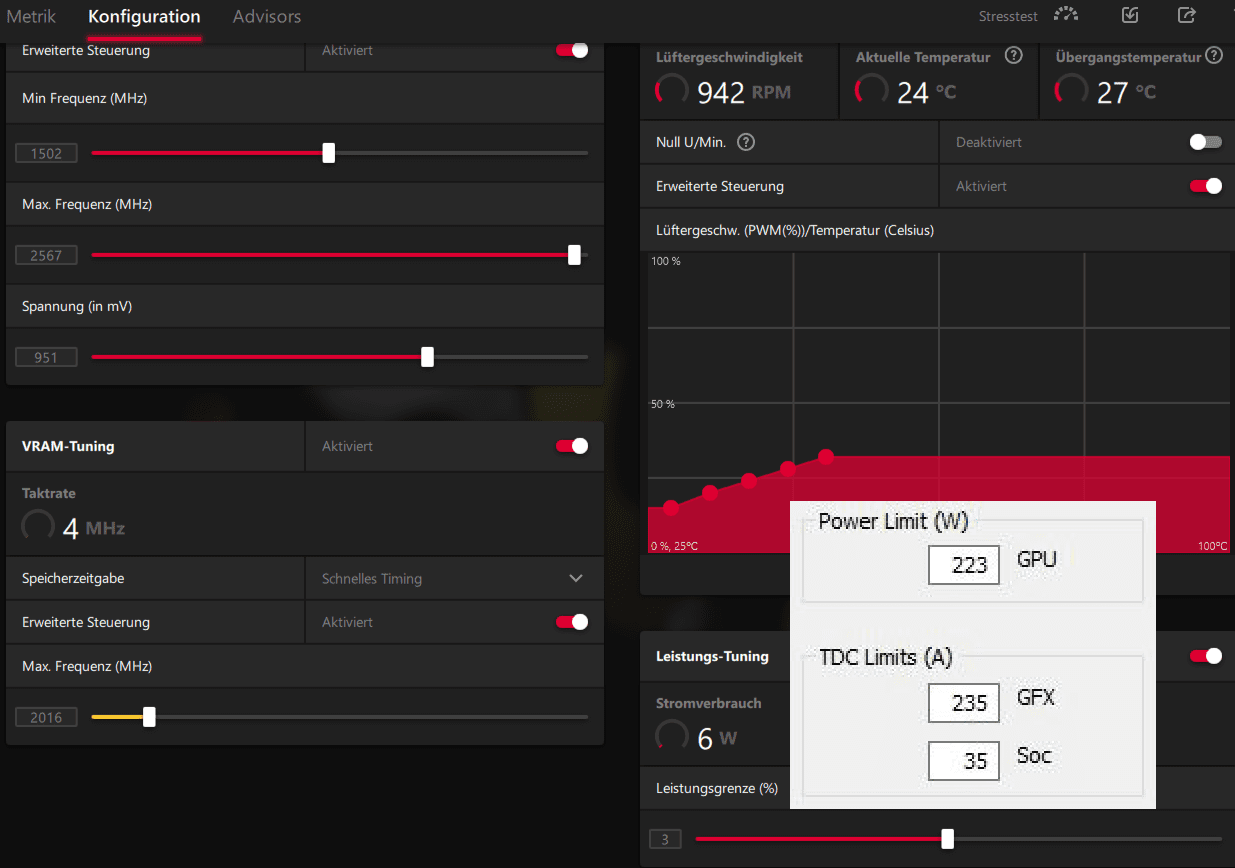Viewport: 1235px width, 868px height.
Task: Click the TDC Soc field 35
Action: tap(964, 761)
